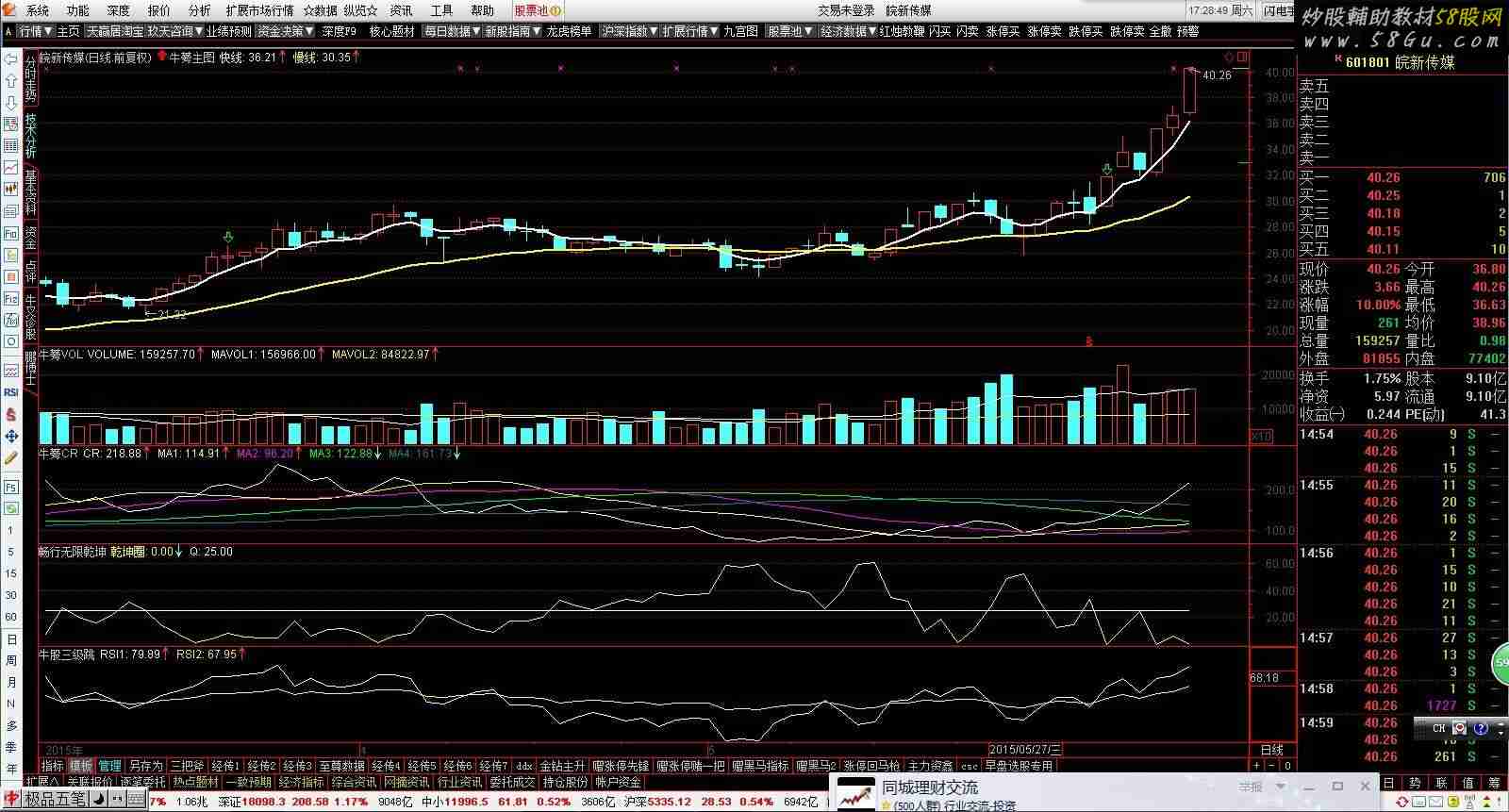The image size is (1509, 812).
Task: Expand the 沪深指数 dropdown
Action: point(630,31)
